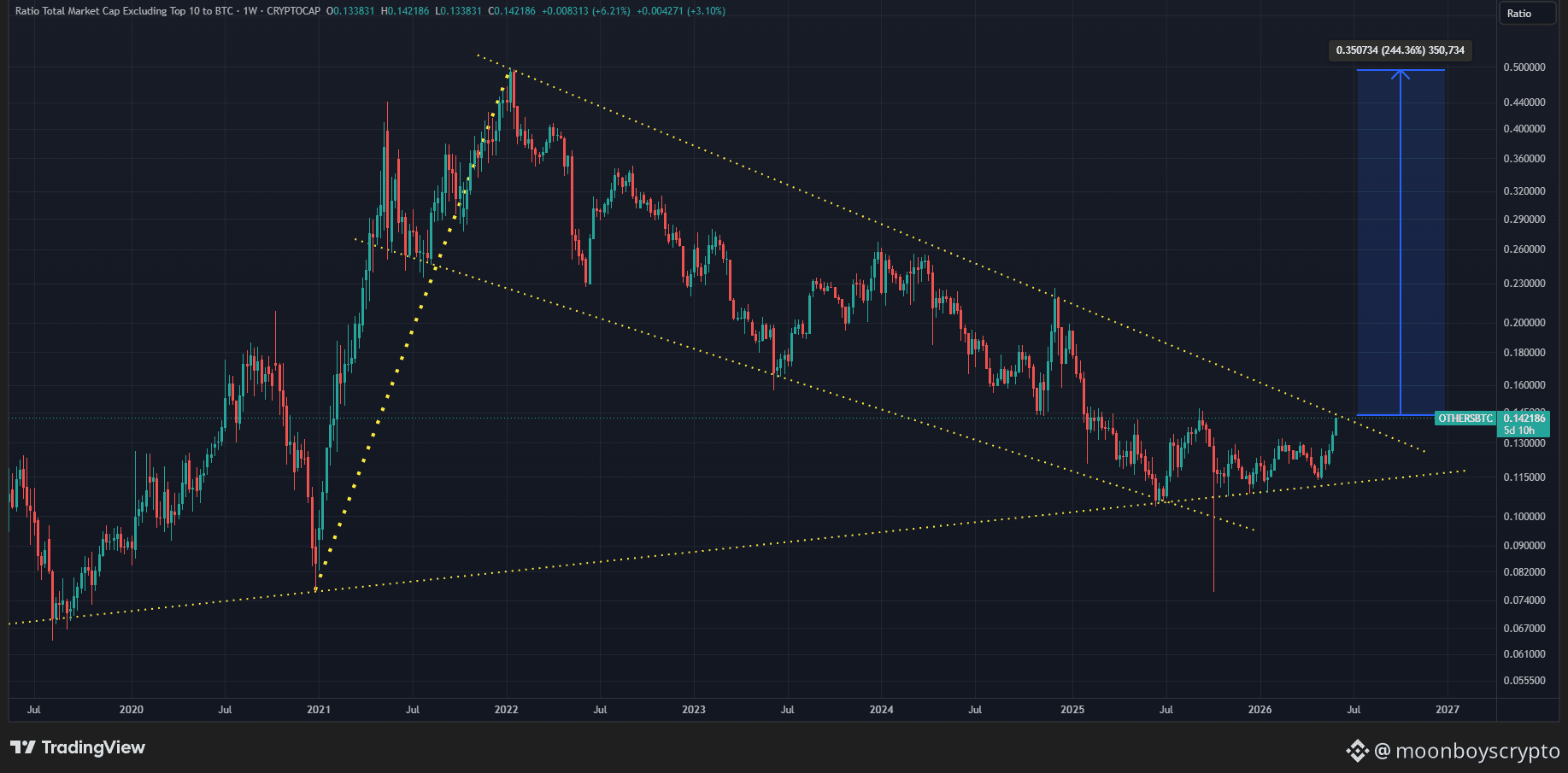
Task: Click the 0.067000 price axis label
Action: point(1524,629)
